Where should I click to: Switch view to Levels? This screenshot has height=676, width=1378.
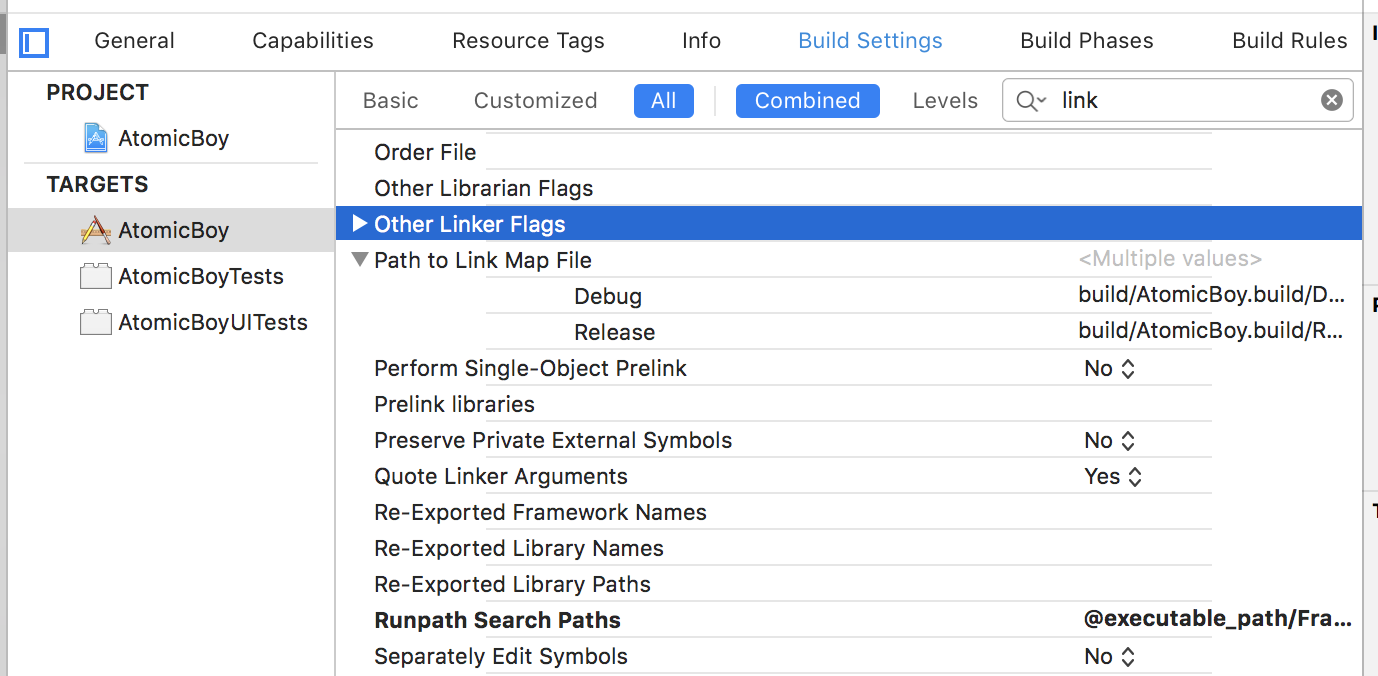coord(945,101)
